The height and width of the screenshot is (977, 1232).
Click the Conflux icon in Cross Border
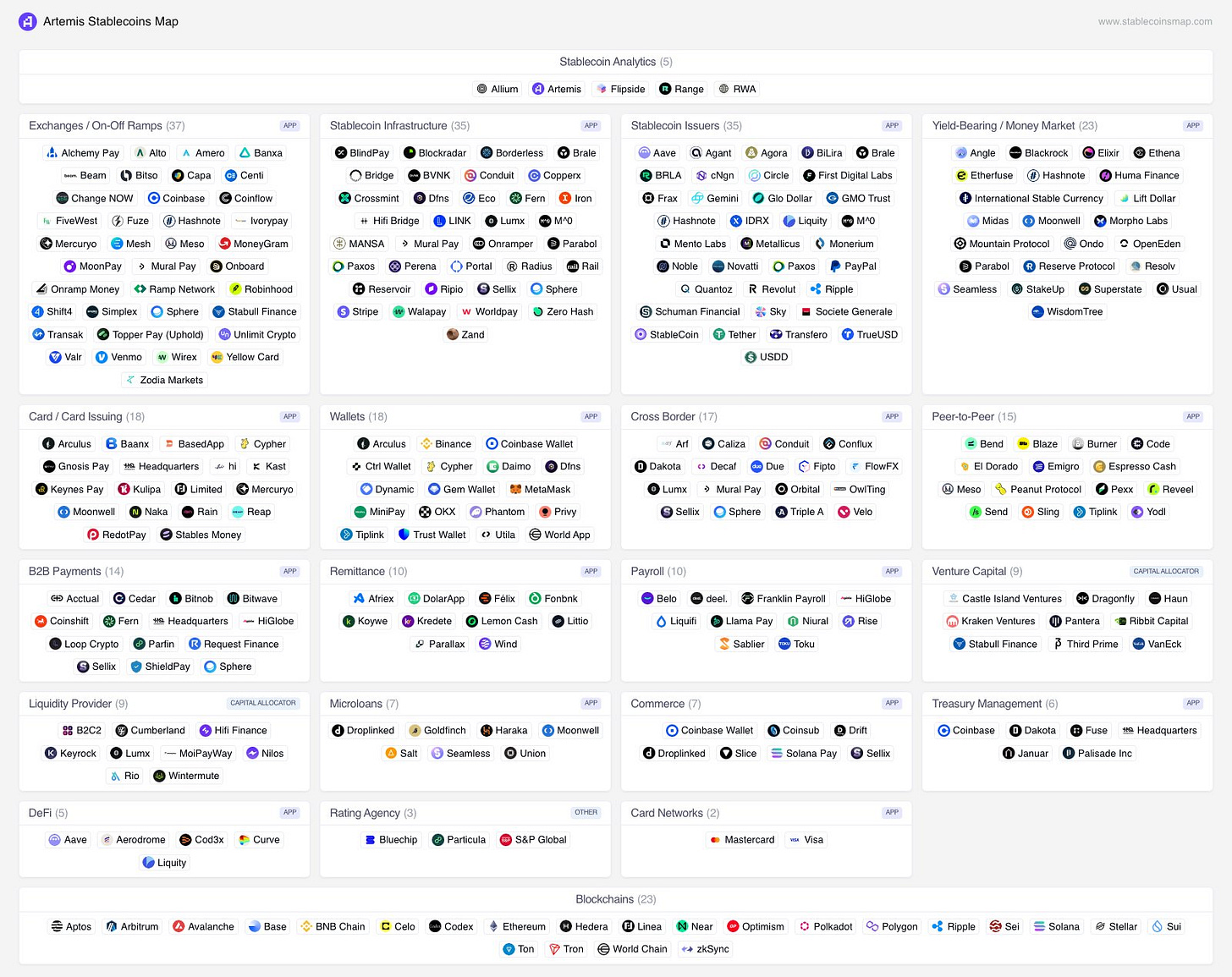tap(829, 444)
